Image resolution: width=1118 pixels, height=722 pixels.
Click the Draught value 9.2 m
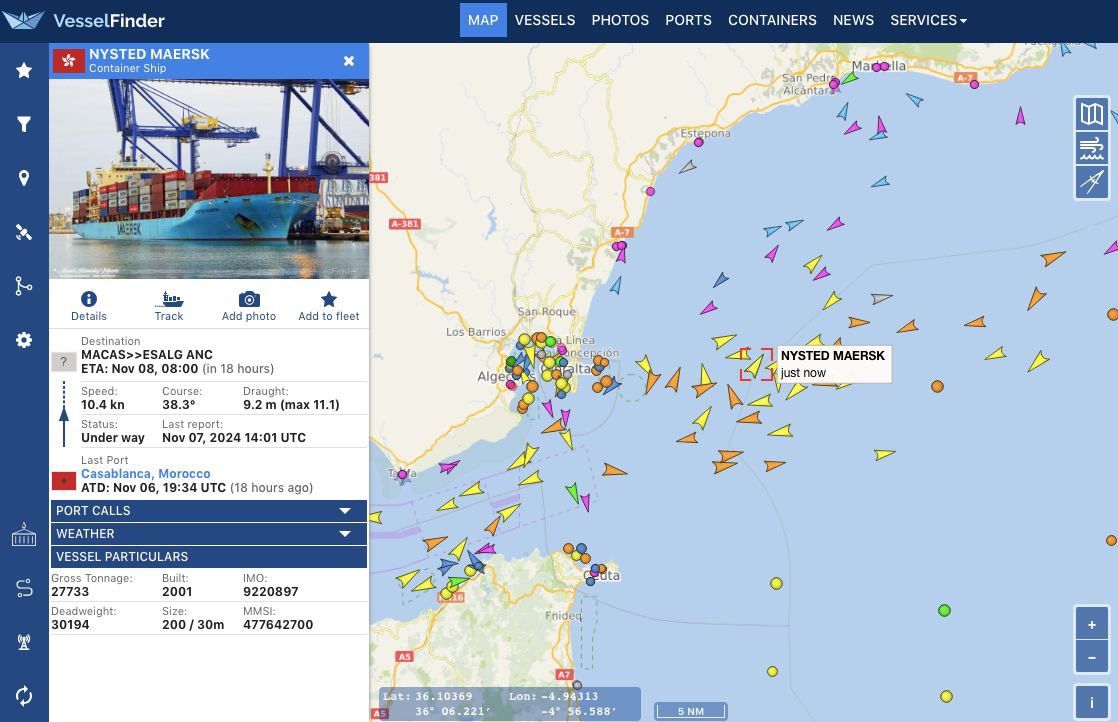291,404
